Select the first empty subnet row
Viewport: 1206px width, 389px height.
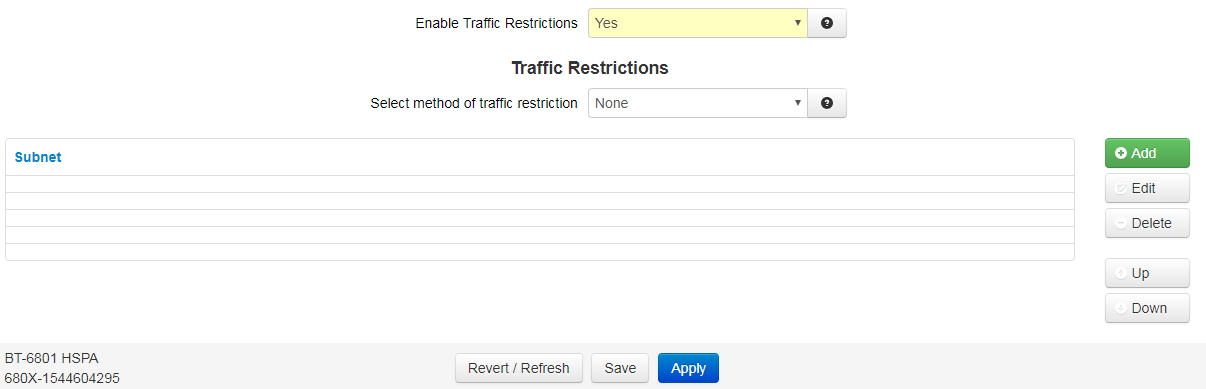click(x=540, y=184)
